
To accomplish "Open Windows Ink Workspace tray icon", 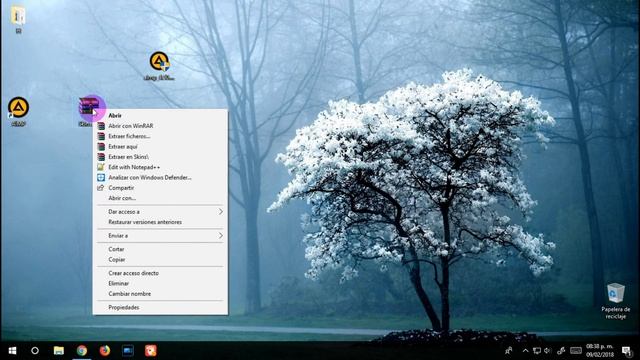I will (561, 351).
